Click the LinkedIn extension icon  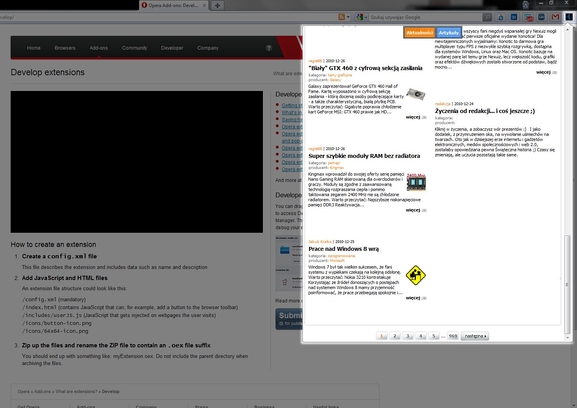tap(514, 17)
